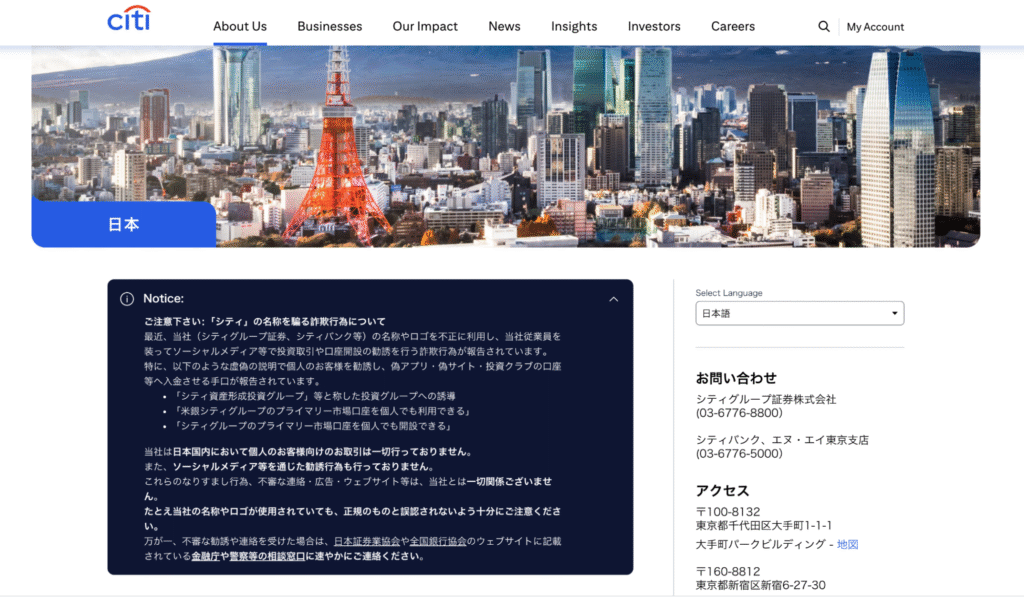Image resolution: width=1024 pixels, height=597 pixels.
Task: Click postal code 〒100-8132
Action: pos(728,511)
